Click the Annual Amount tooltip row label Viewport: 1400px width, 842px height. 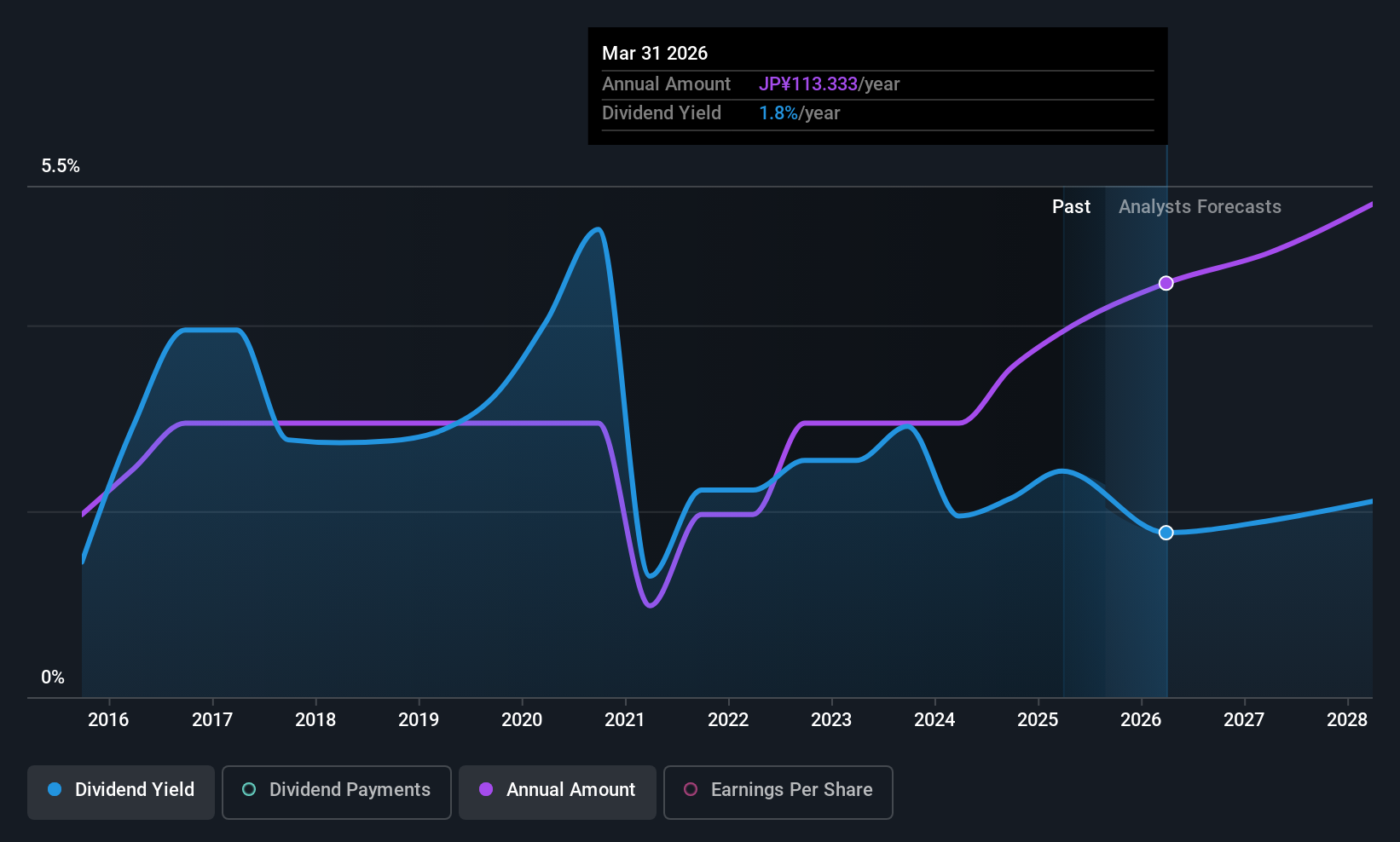click(x=666, y=84)
